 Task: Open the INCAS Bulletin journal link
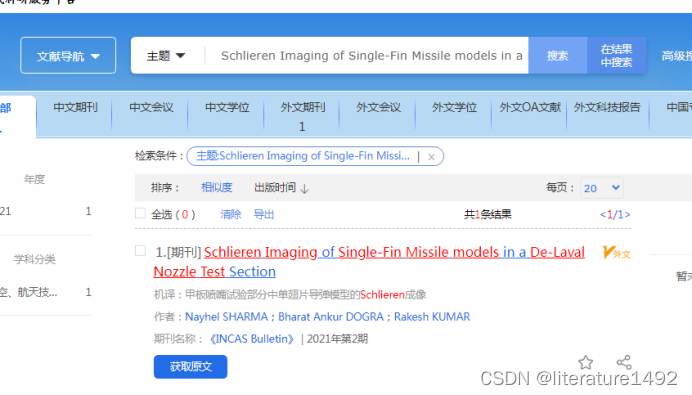click(x=252, y=339)
